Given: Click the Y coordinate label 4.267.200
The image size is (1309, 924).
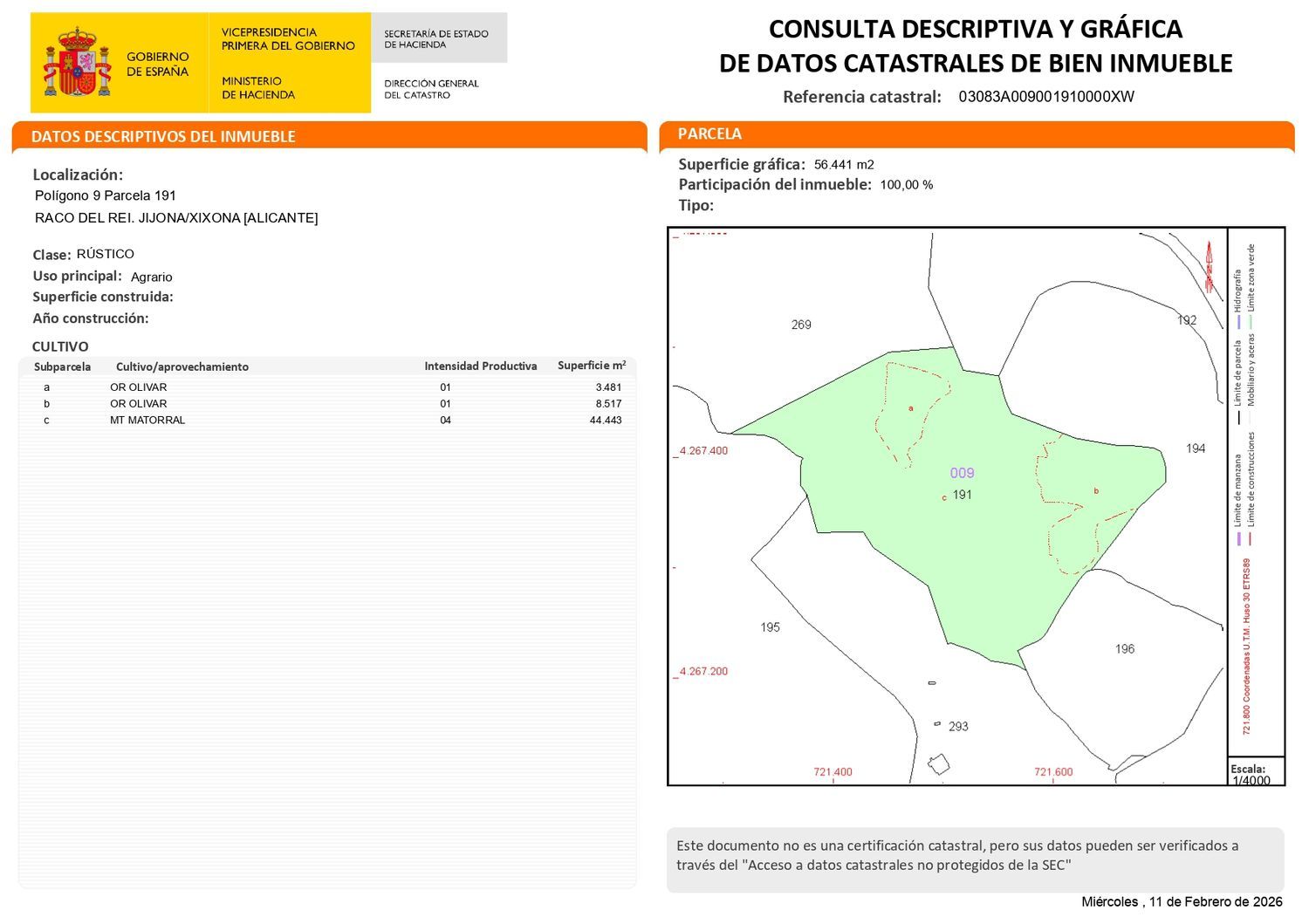Looking at the screenshot, I should coord(703,672).
